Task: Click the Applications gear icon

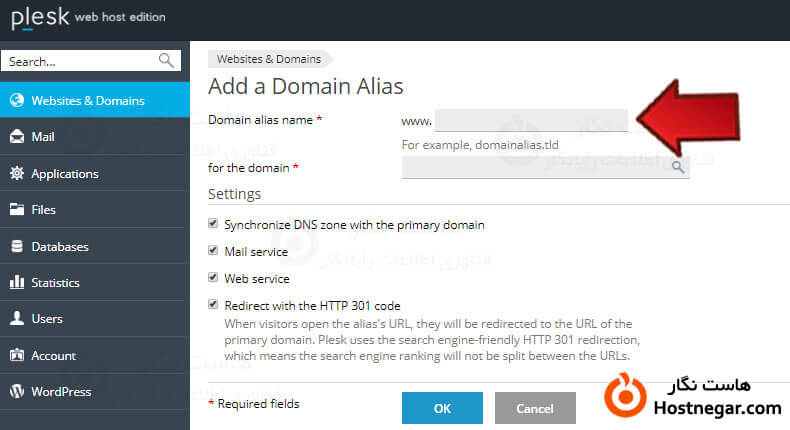Action: click(x=16, y=174)
